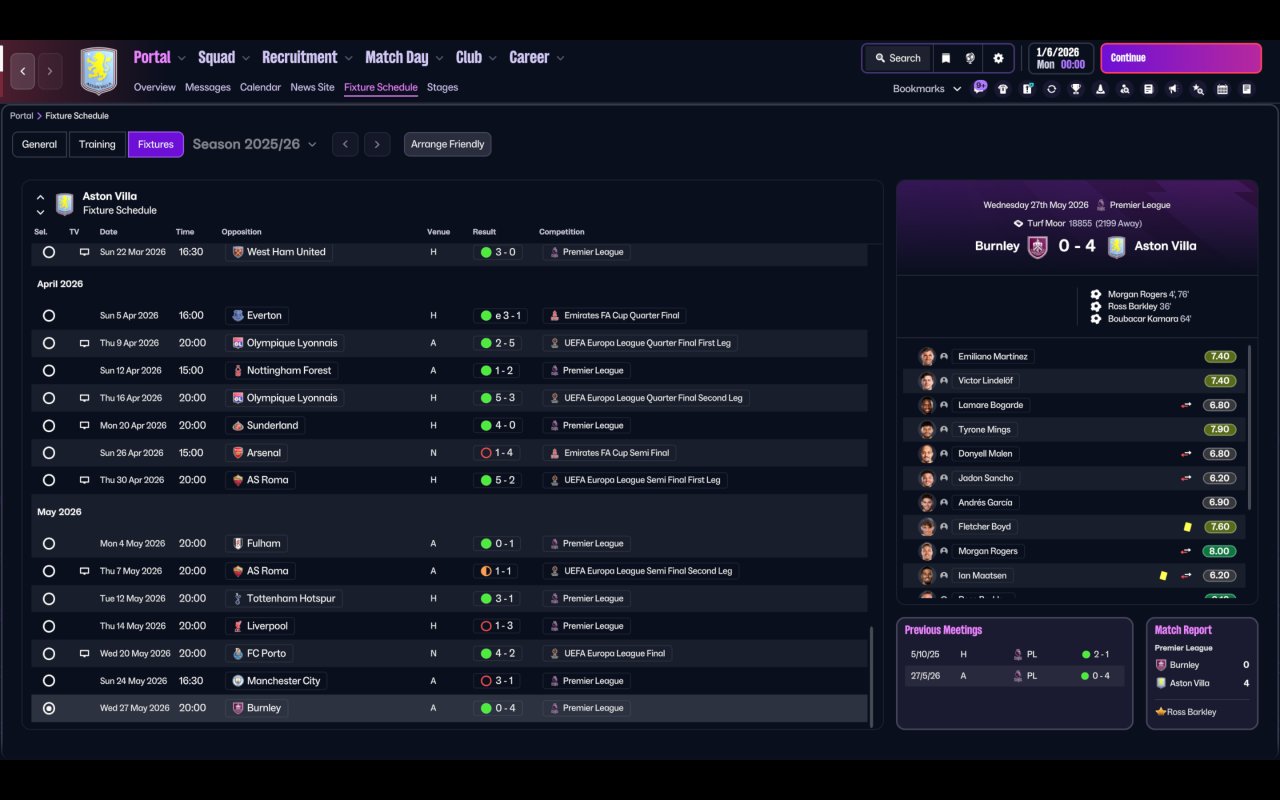Go to next season with right chevron
The height and width of the screenshot is (800, 1280).
click(x=377, y=144)
